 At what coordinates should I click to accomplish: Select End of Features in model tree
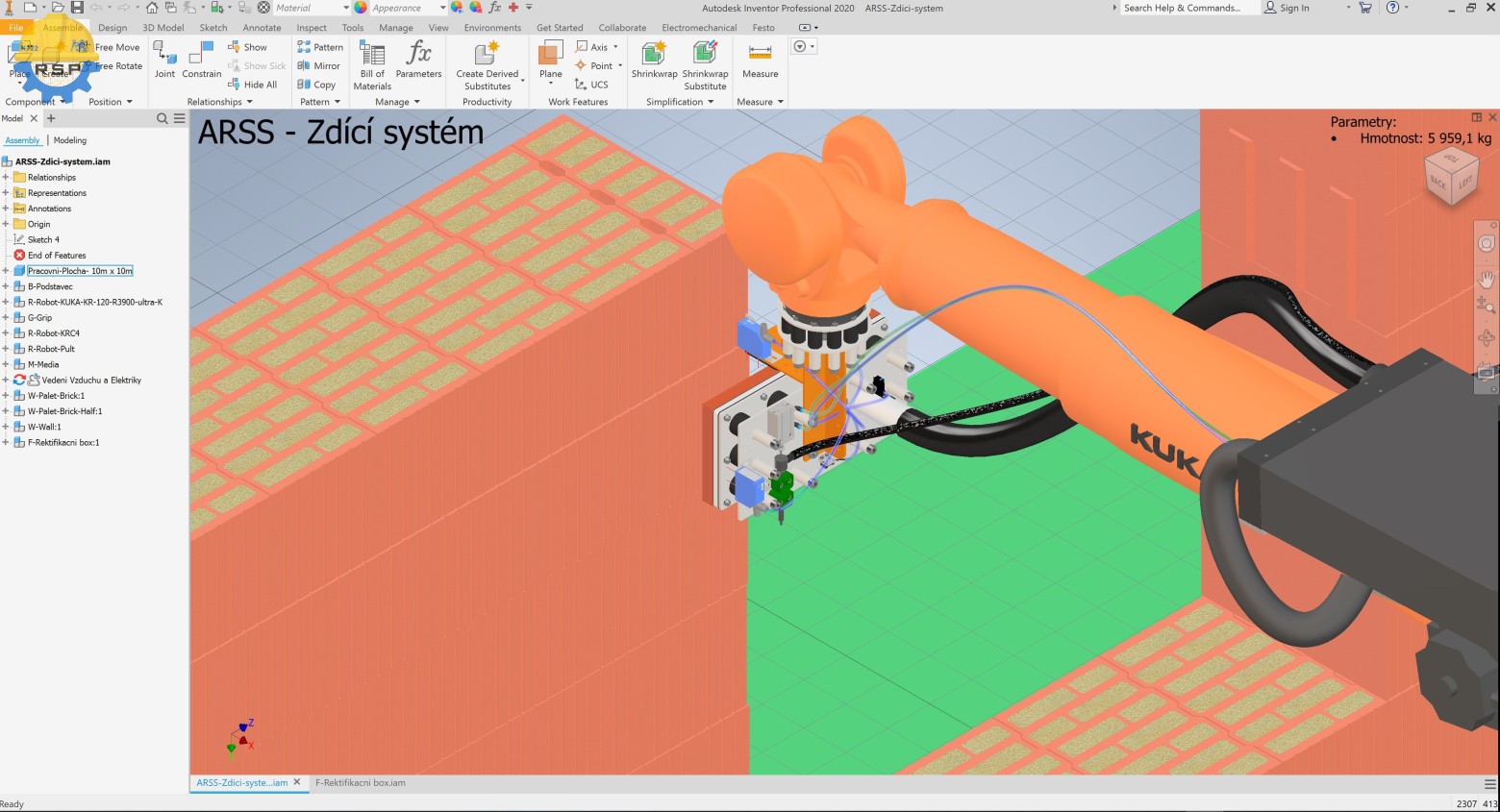point(57,256)
